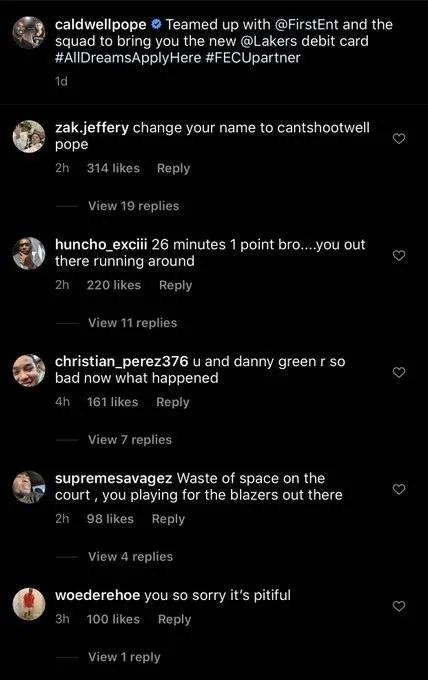This screenshot has width=428, height=680.
Task: Expand View 19 replies
Action: pyautogui.click(x=134, y=206)
